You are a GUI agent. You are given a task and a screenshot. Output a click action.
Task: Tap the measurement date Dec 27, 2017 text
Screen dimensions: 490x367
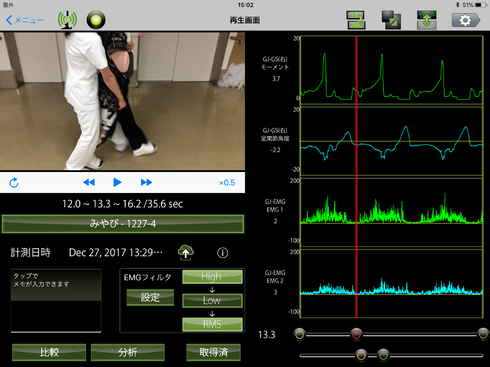tap(116, 253)
